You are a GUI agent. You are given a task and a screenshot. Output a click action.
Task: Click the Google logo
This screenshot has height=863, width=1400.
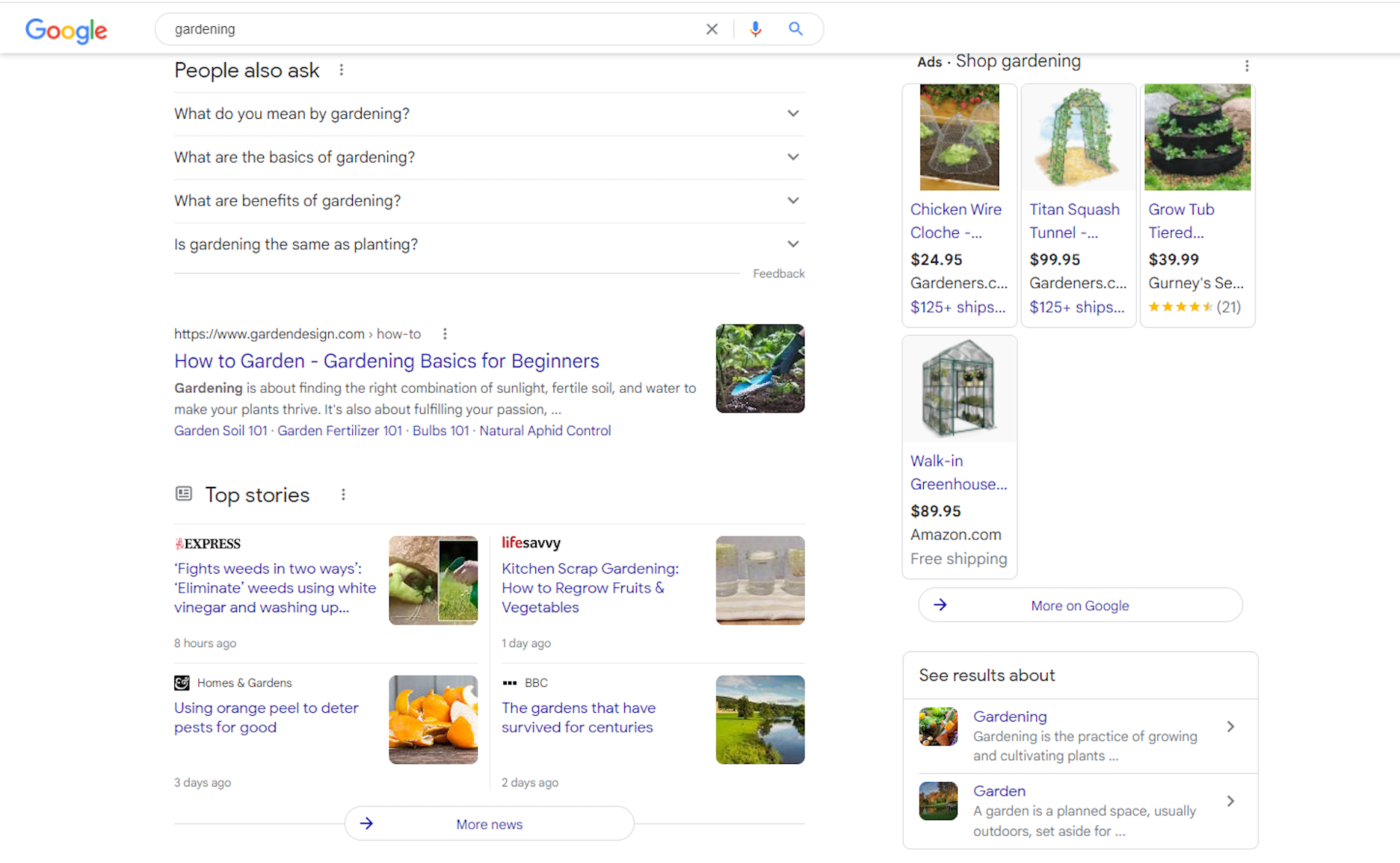point(66,31)
